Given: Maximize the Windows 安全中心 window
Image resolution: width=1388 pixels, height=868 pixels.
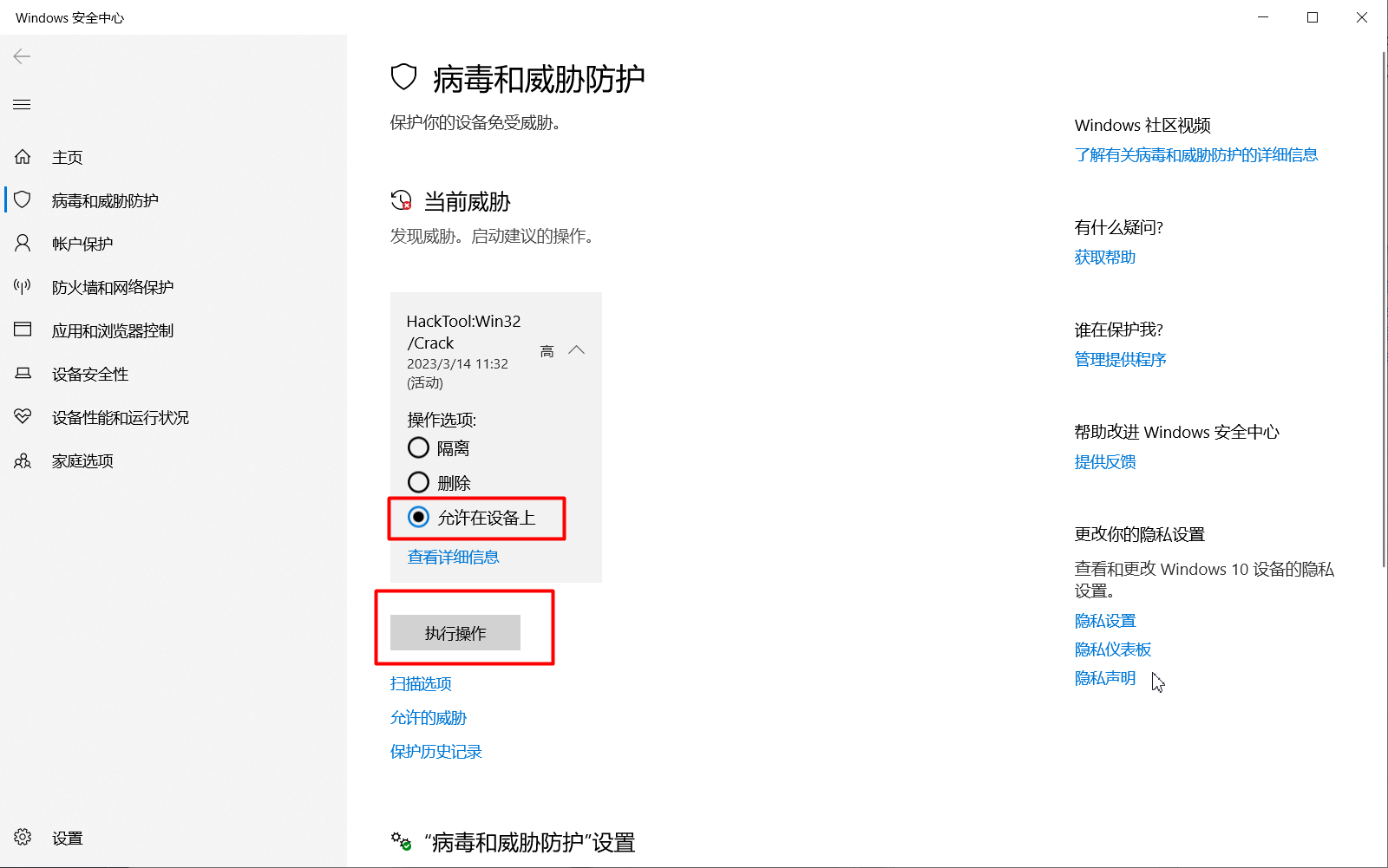Looking at the screenshot, I should click(1313, 17).
